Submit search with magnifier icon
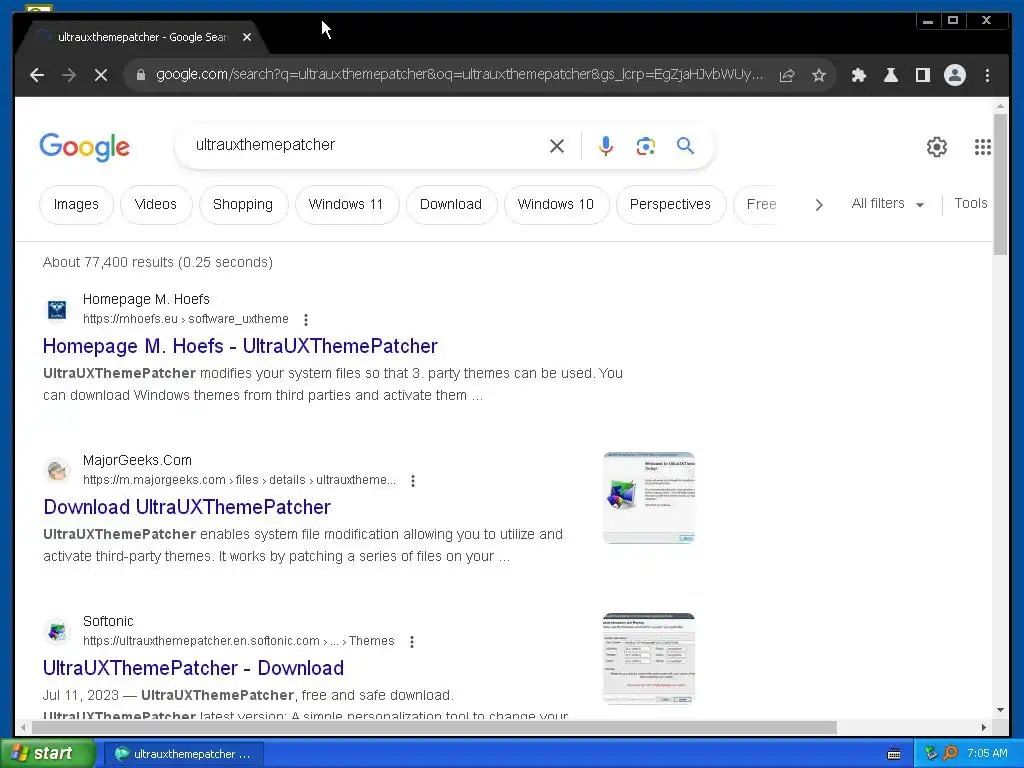1024x768 pixels. point(685,145)
